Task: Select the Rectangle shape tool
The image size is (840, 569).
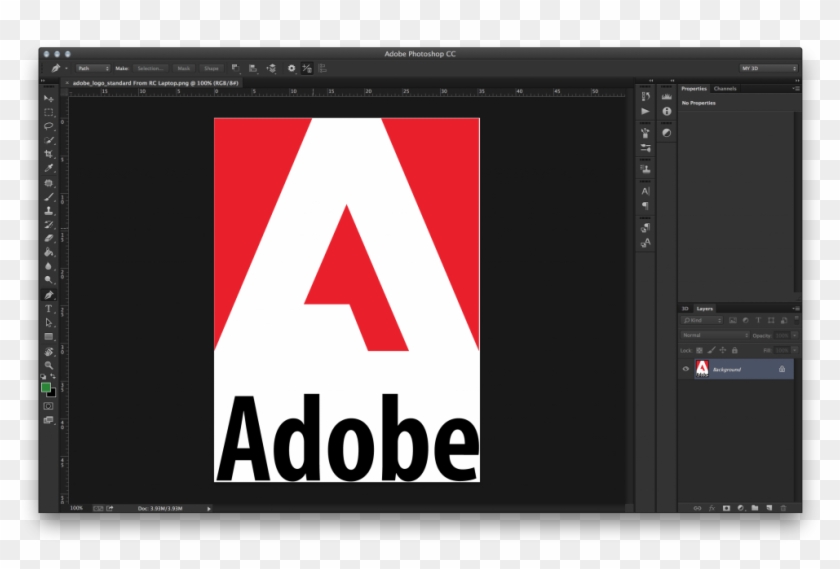Action: click(49, 337)
